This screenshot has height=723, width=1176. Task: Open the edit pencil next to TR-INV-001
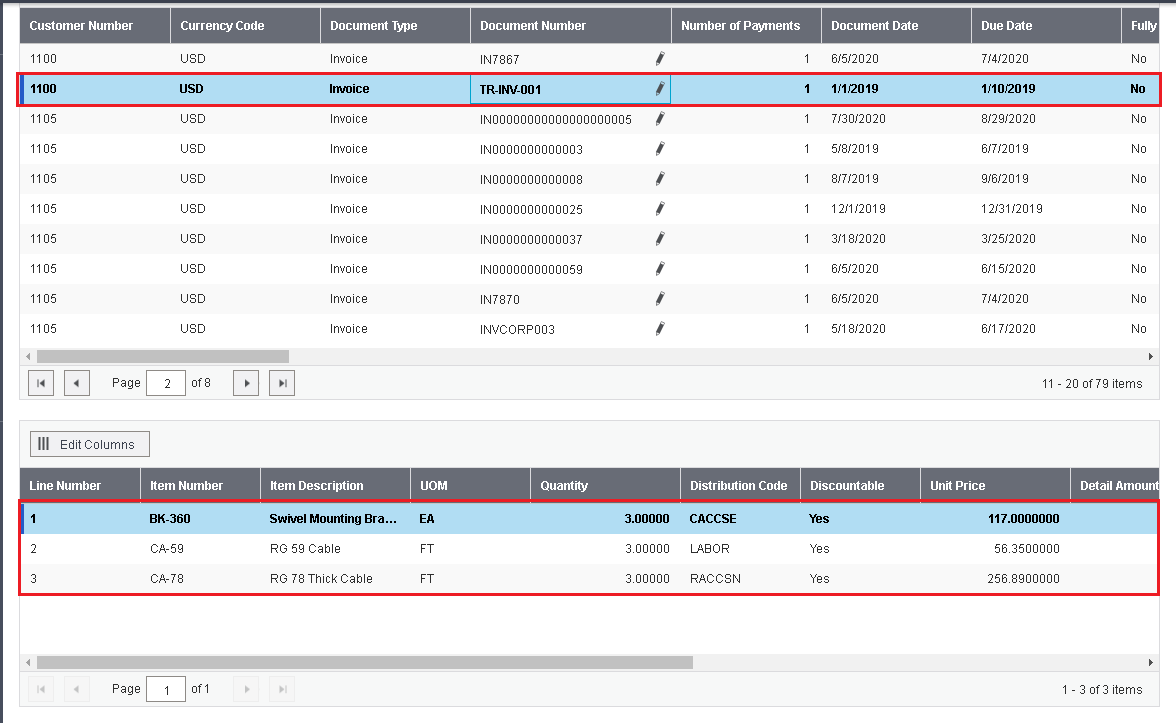click(x=660, y=88)
